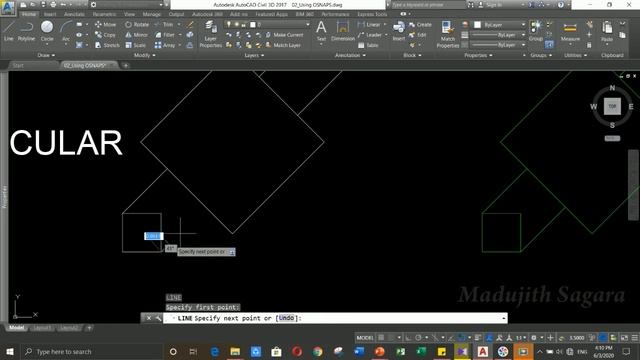Click the TOP face of ViewCube

click(x=612, y=106)
